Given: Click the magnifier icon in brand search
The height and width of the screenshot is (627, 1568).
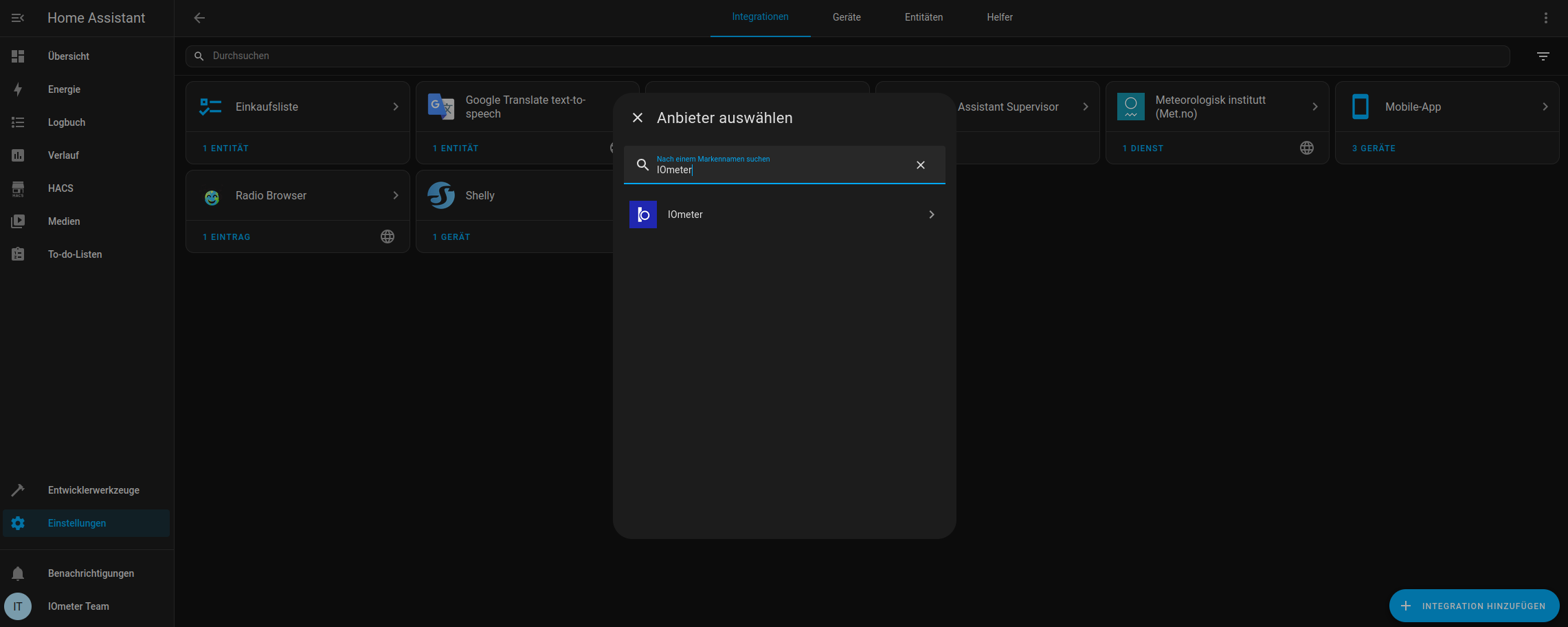Looking at the screenshot, I should [642, 165].
